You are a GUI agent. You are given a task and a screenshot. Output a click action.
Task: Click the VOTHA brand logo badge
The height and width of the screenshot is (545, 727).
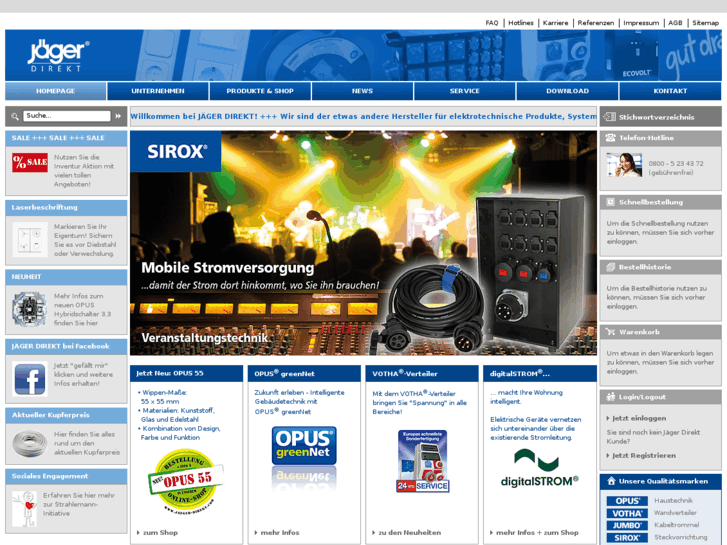(627, 513)
